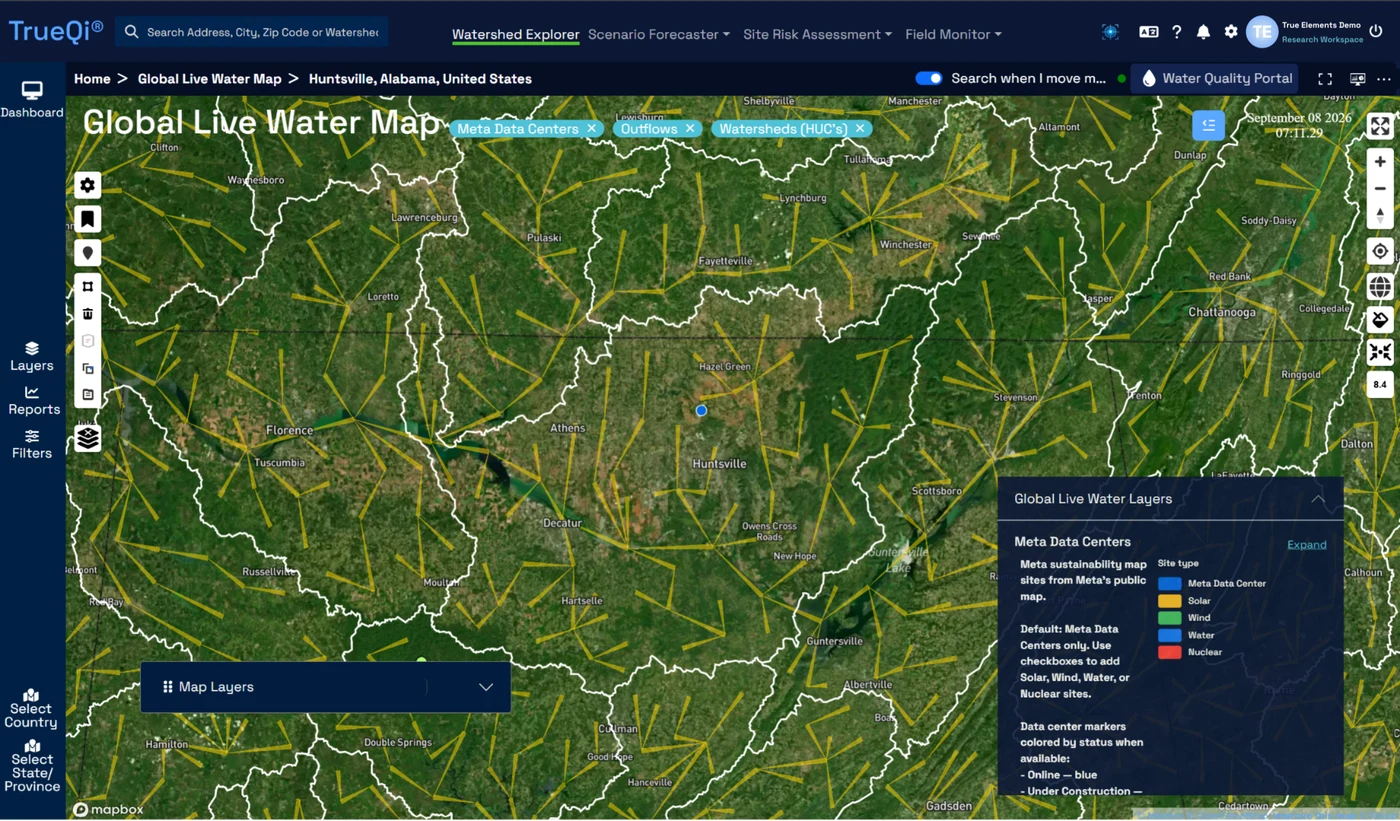
Task: Open the Global Live Water Map breadcrumb
Action: (x=210, y=79)
